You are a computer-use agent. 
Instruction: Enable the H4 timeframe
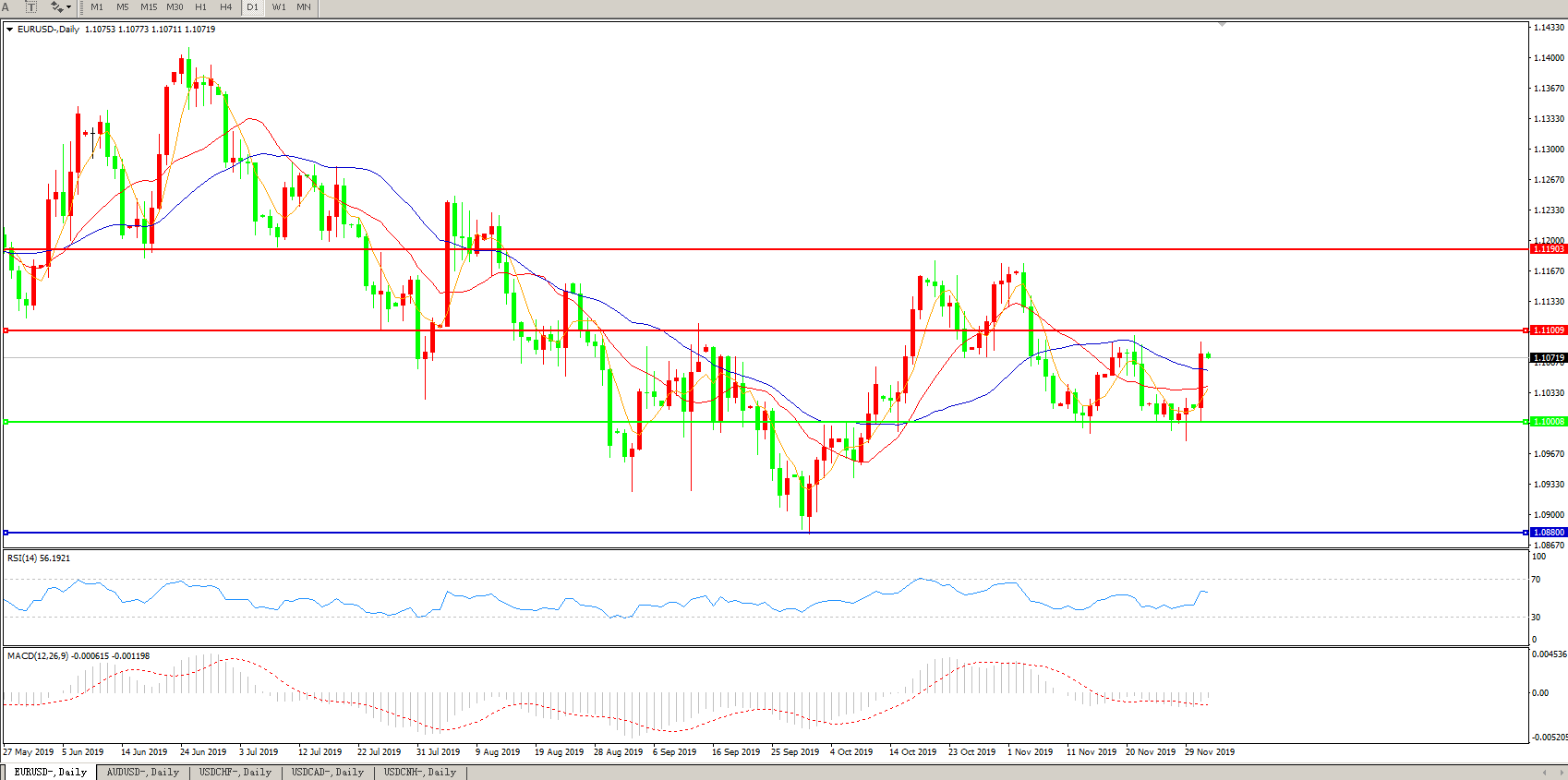pyautogui.click(x=226, y=6)
